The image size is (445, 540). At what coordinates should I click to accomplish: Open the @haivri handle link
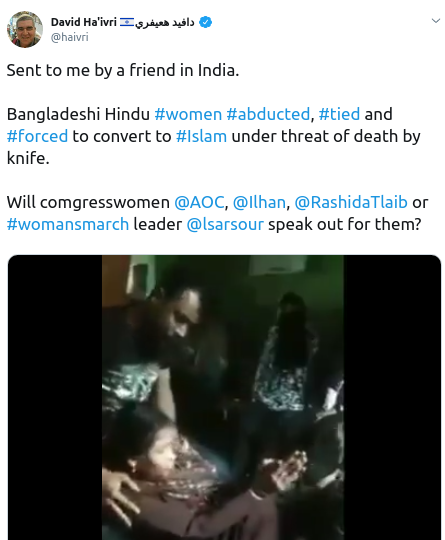point(70,37)
